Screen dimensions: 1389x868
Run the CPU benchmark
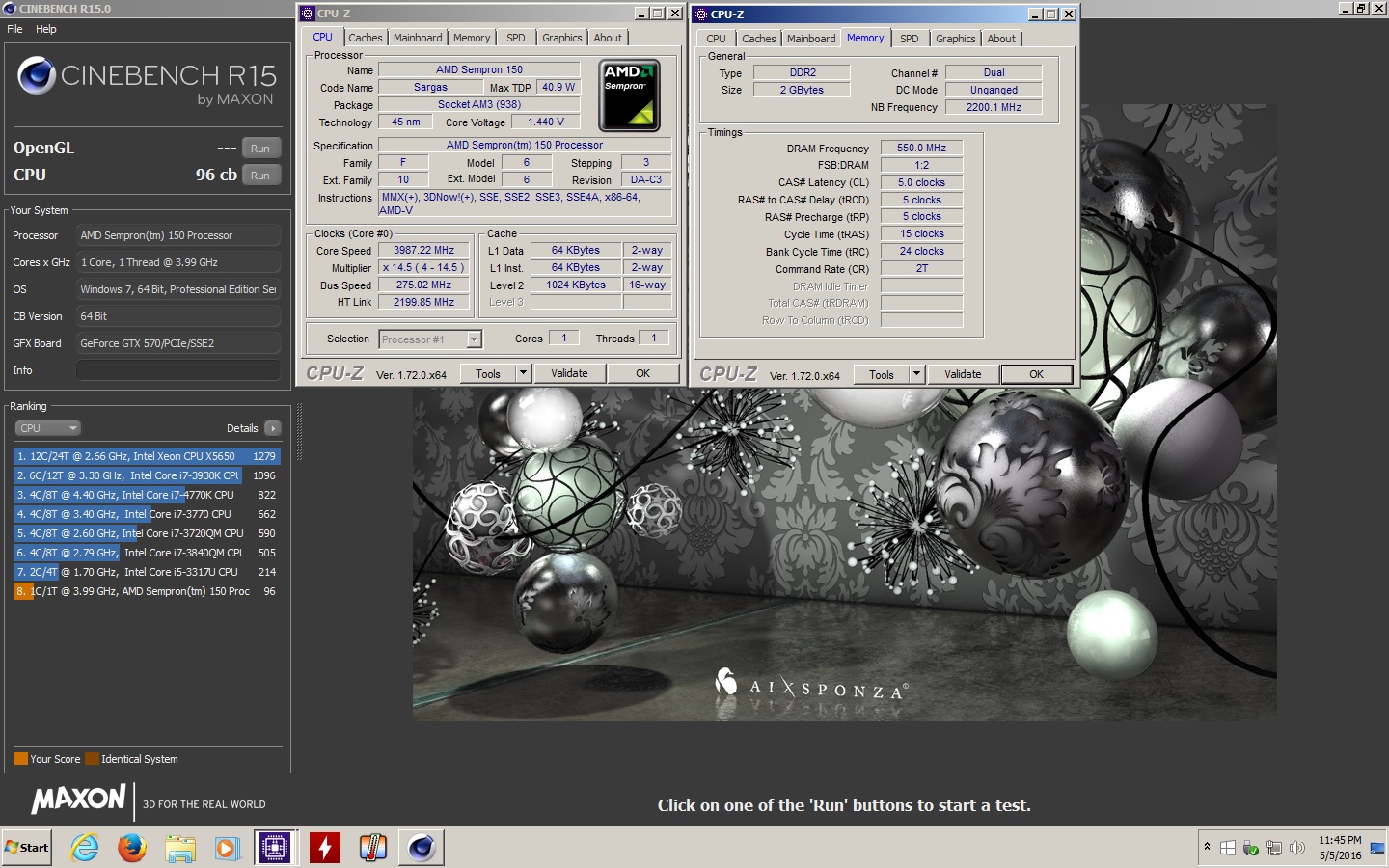[x=260, y=176]
